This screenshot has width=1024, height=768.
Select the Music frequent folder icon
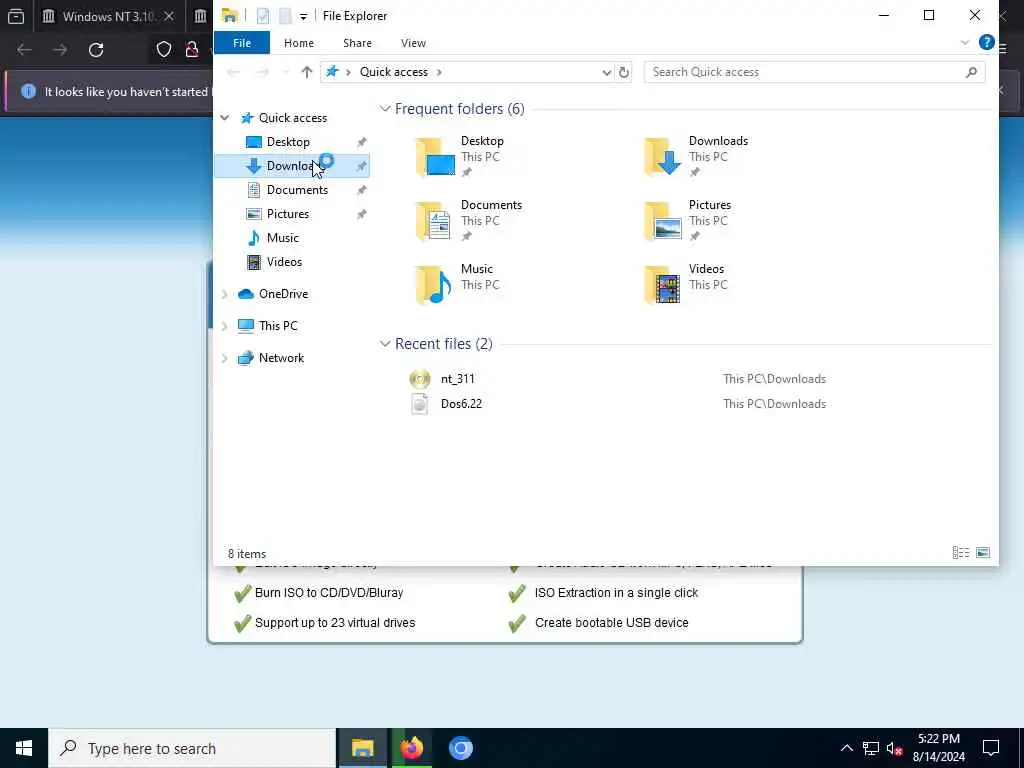pyautogui.click(x=434, y=285)
